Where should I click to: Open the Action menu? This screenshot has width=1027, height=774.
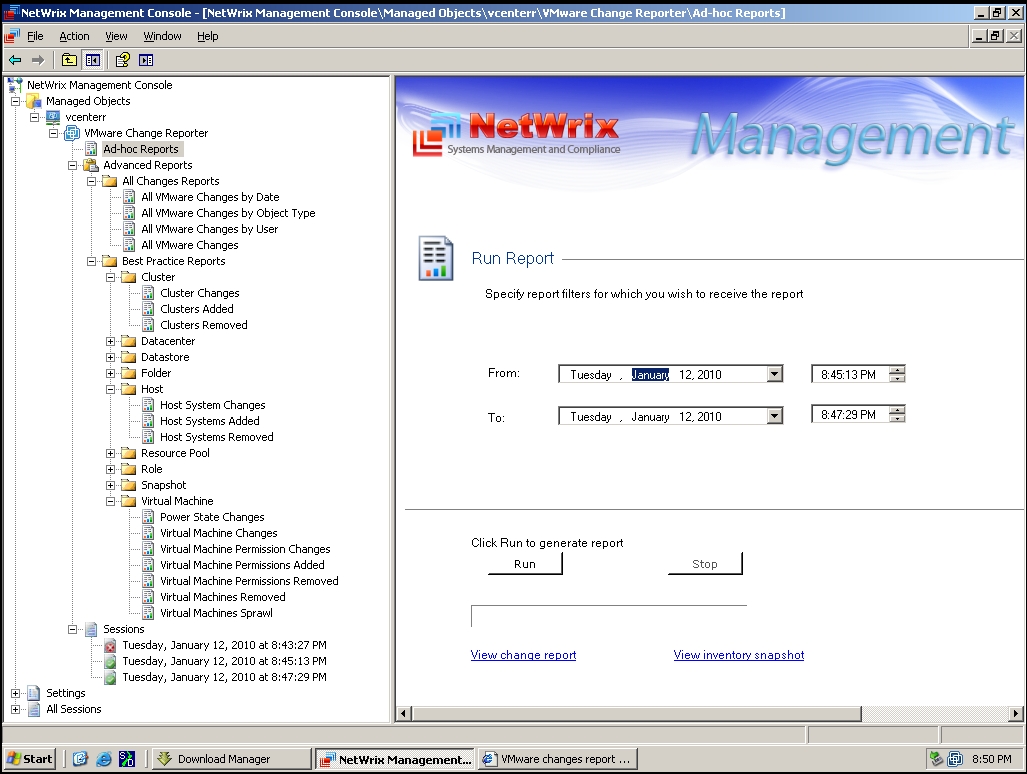tap(74, 36)
